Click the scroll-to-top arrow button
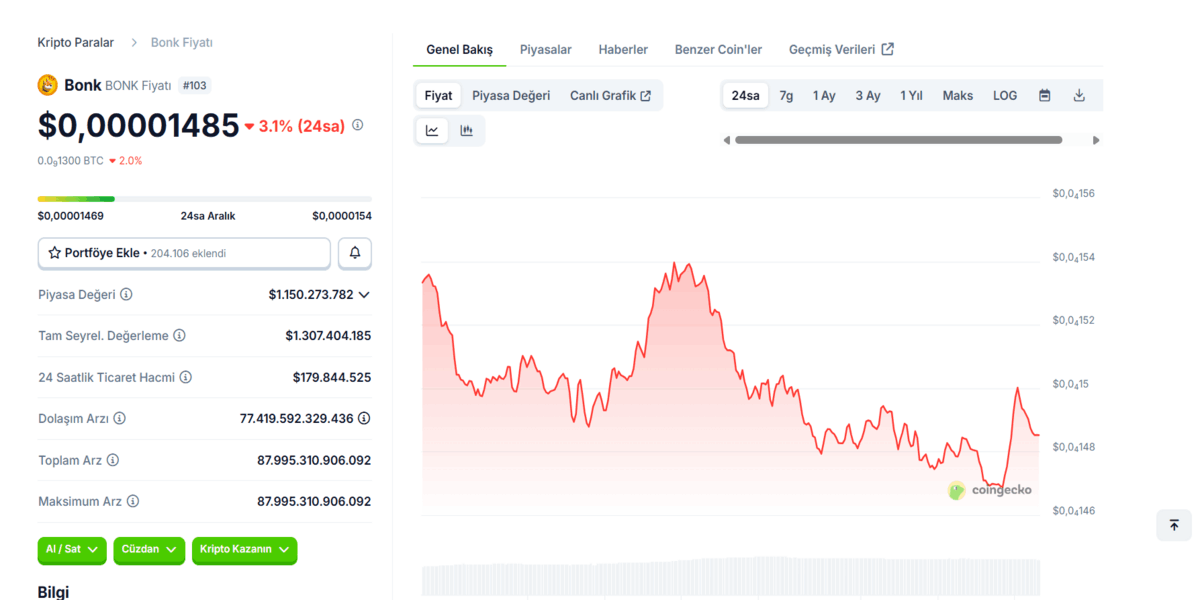1200x600 pixels. [x=1173, y=525]
